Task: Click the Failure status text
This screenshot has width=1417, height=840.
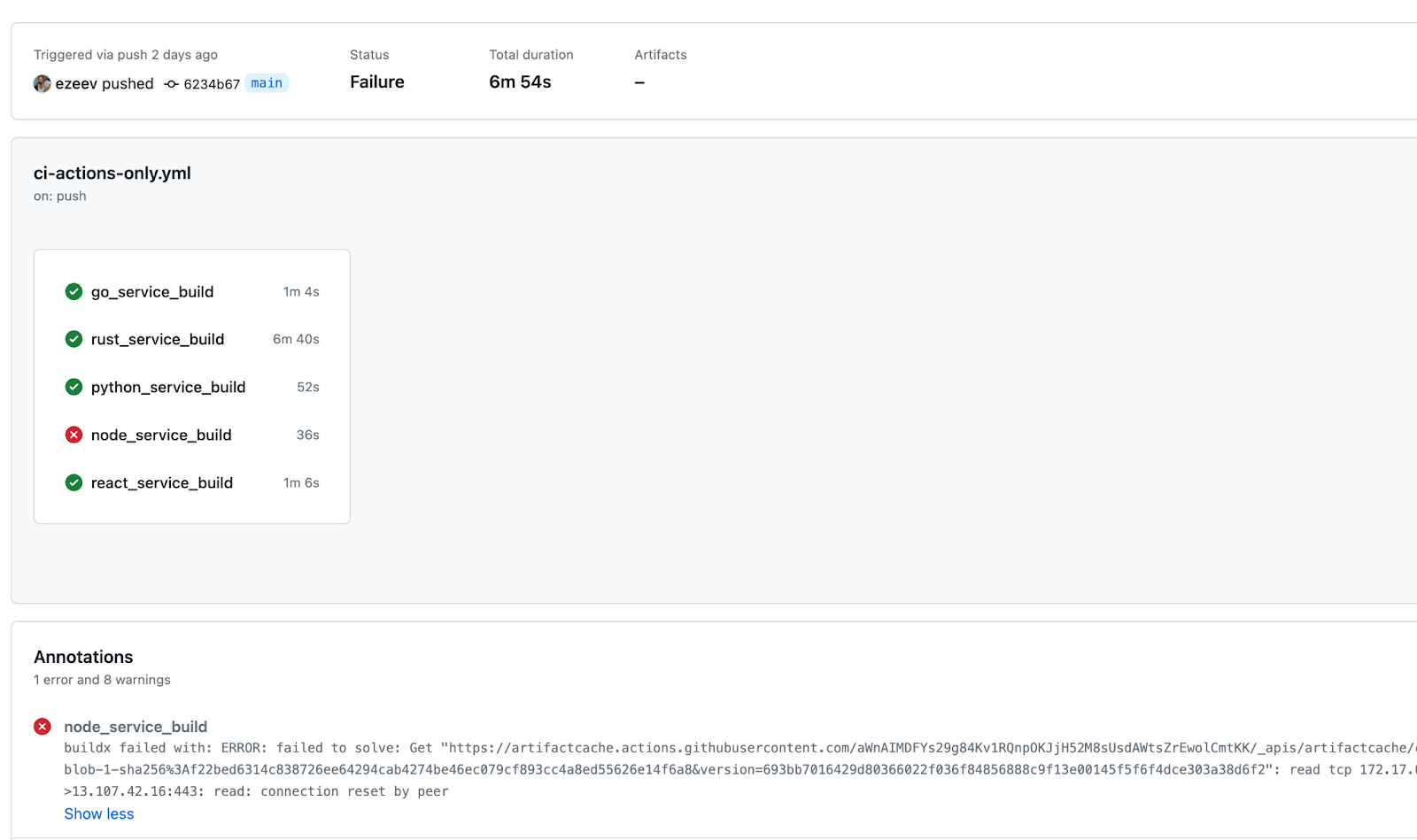Action: coord(376,81)
